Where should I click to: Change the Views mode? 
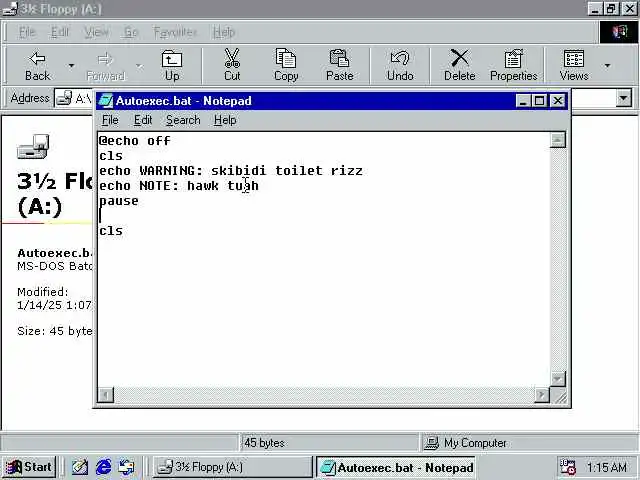[574, 66]
